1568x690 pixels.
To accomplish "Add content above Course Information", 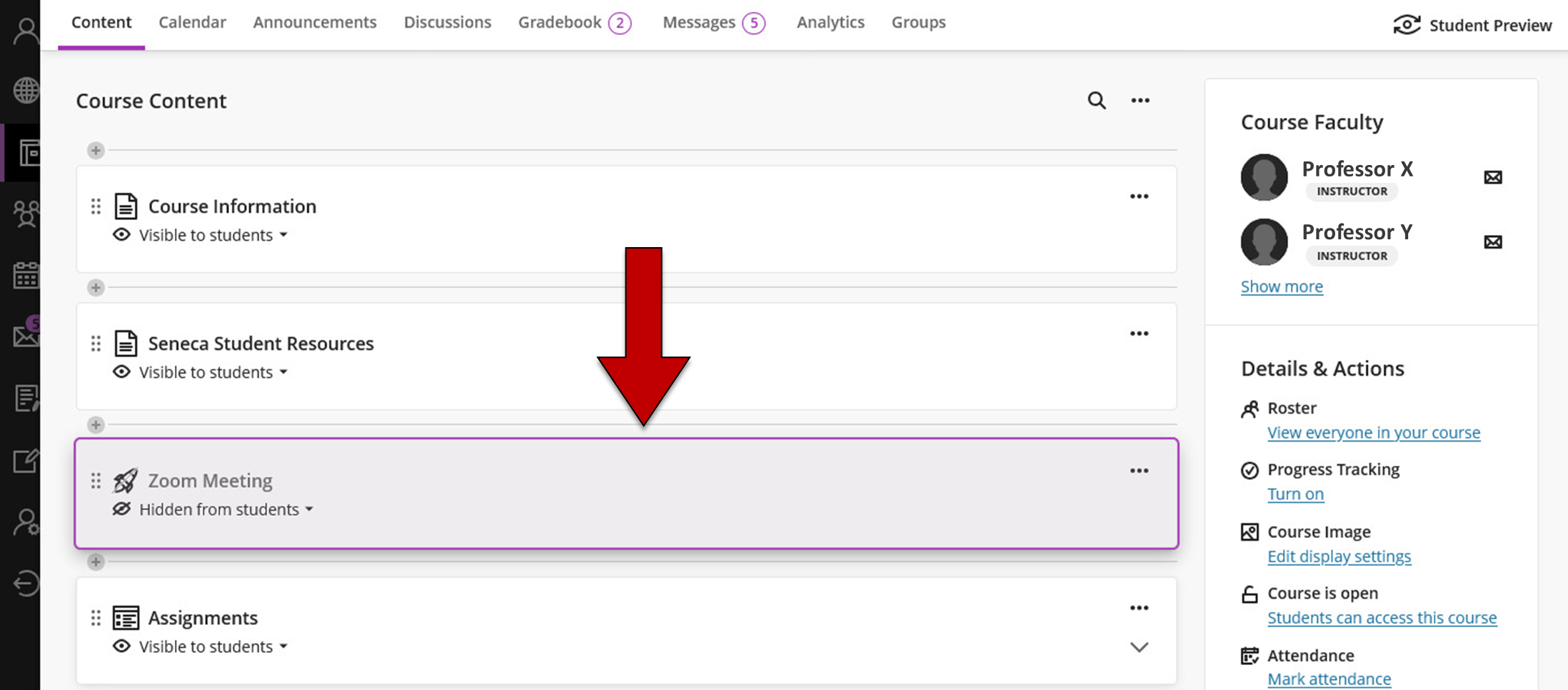I will point(96,151).
